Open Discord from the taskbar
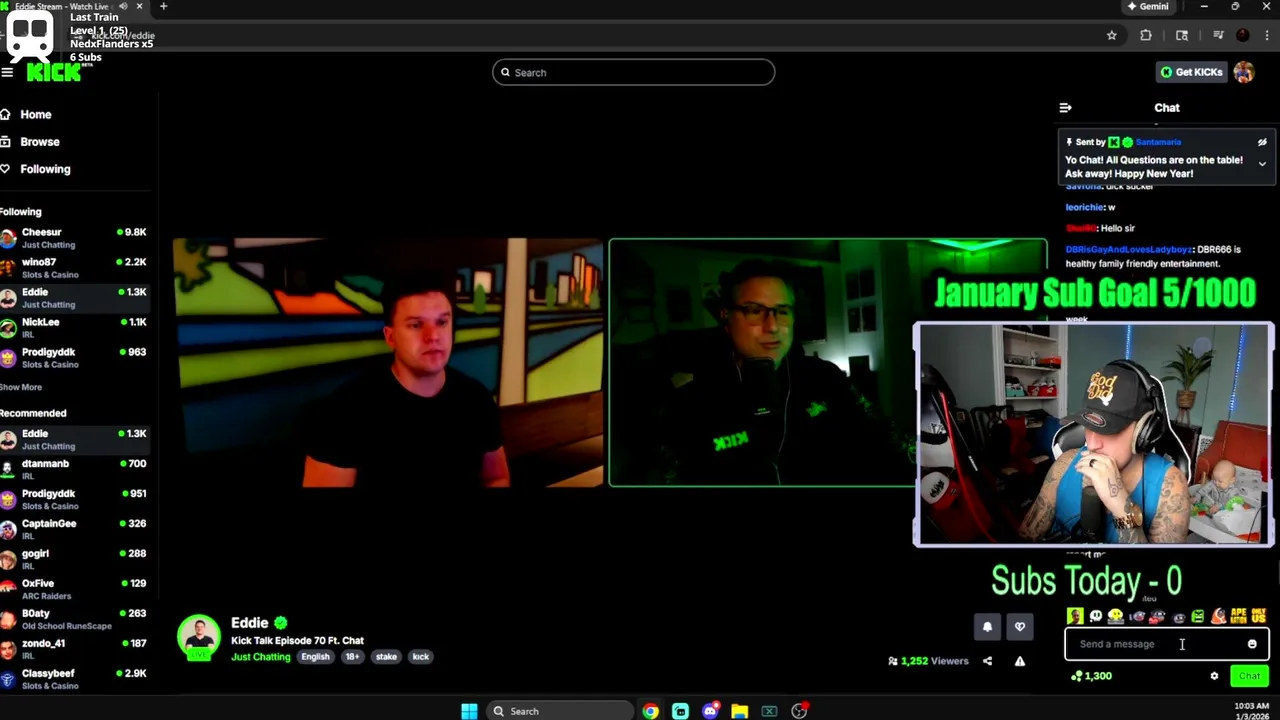The height and width of the screenshot is (720, 1280). [x=710, y=711]
